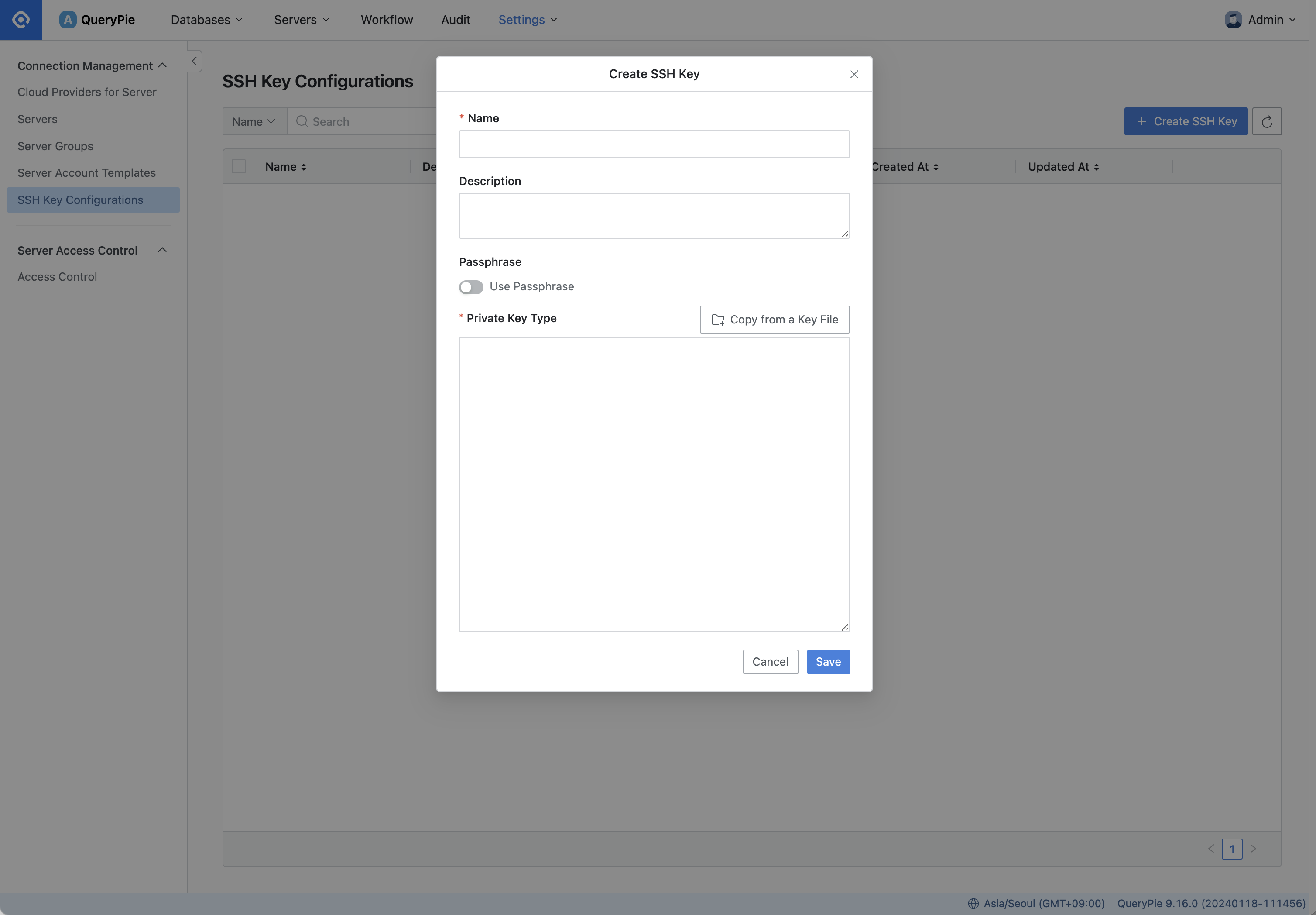Image resolution: width=1316 pixels, height=915 pixels.
Task: Select Server Groups in the sidebar
Action: point(55,146)
